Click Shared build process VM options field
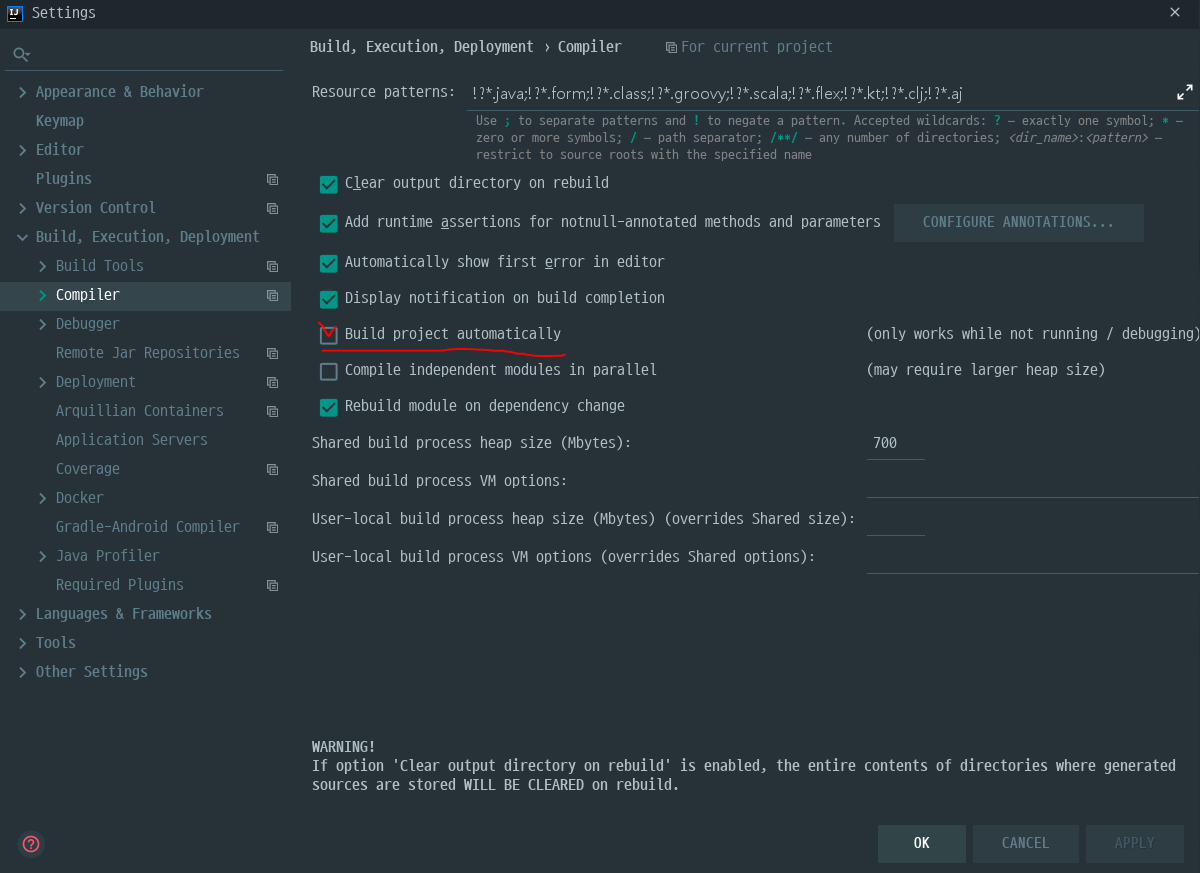 pos(1032,482)
